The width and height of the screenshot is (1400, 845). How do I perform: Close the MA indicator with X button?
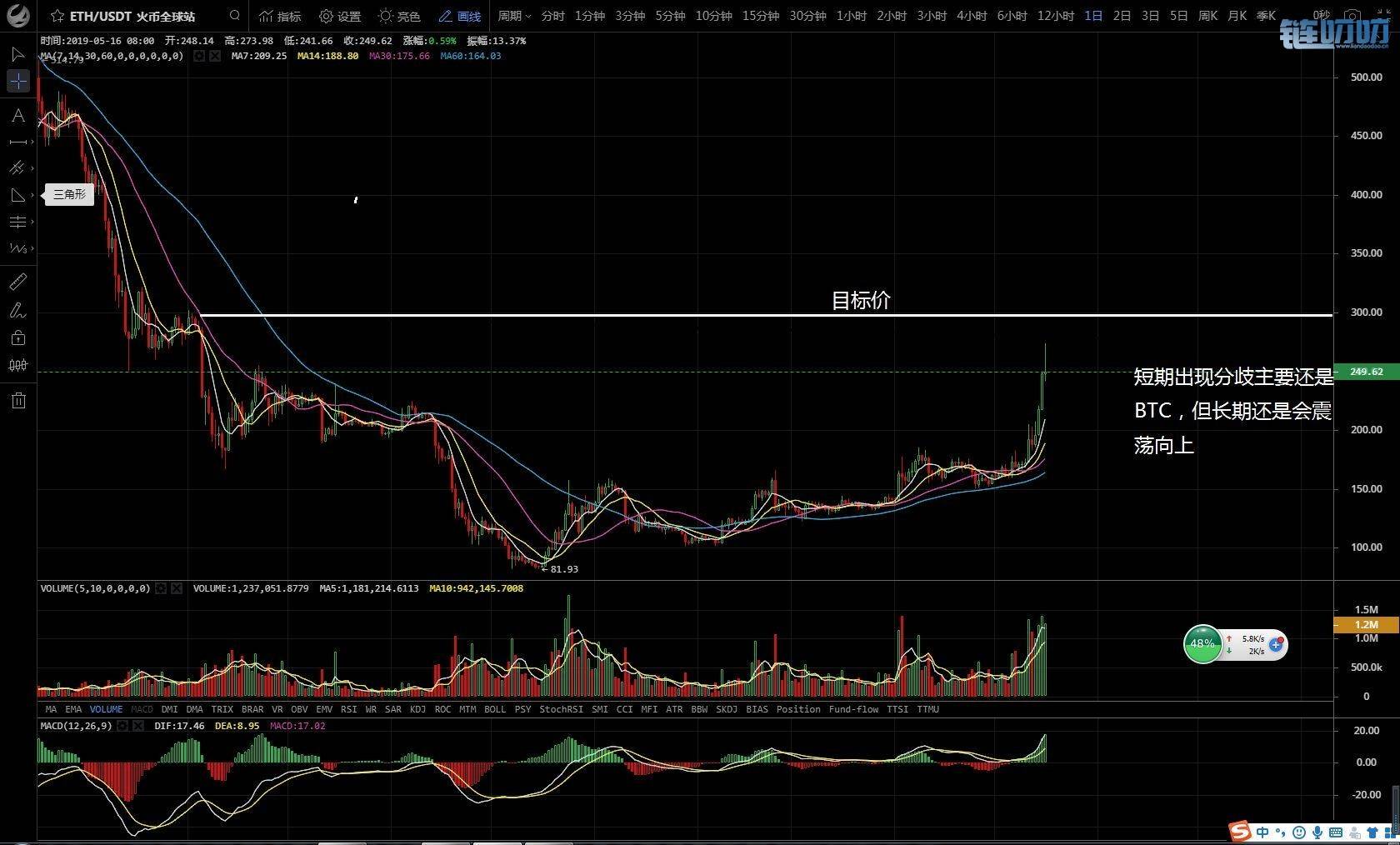pos(215,56)
